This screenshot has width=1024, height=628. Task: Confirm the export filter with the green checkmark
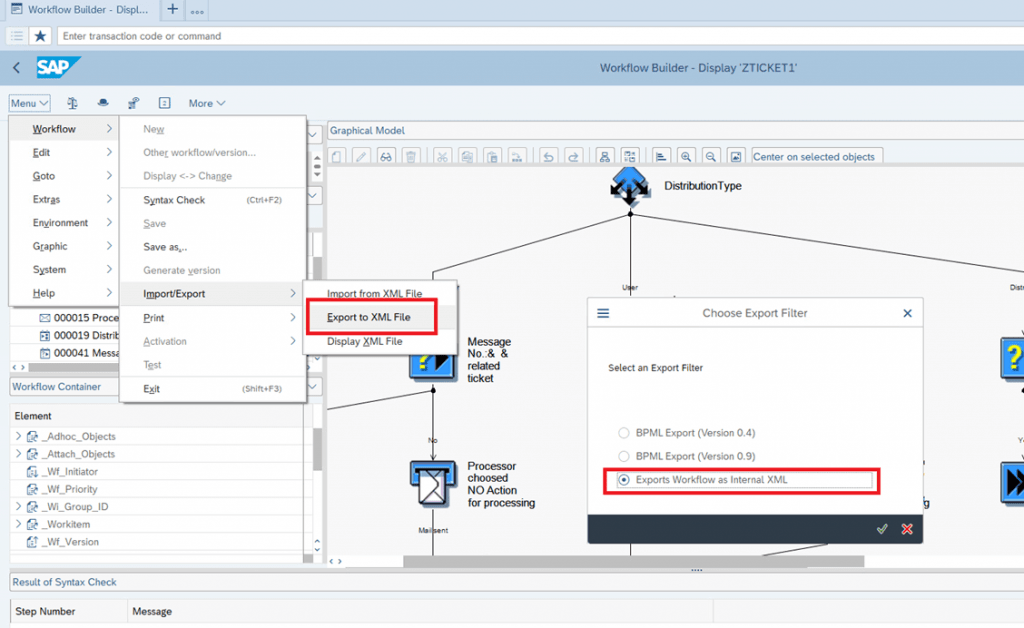coord(882,529)
